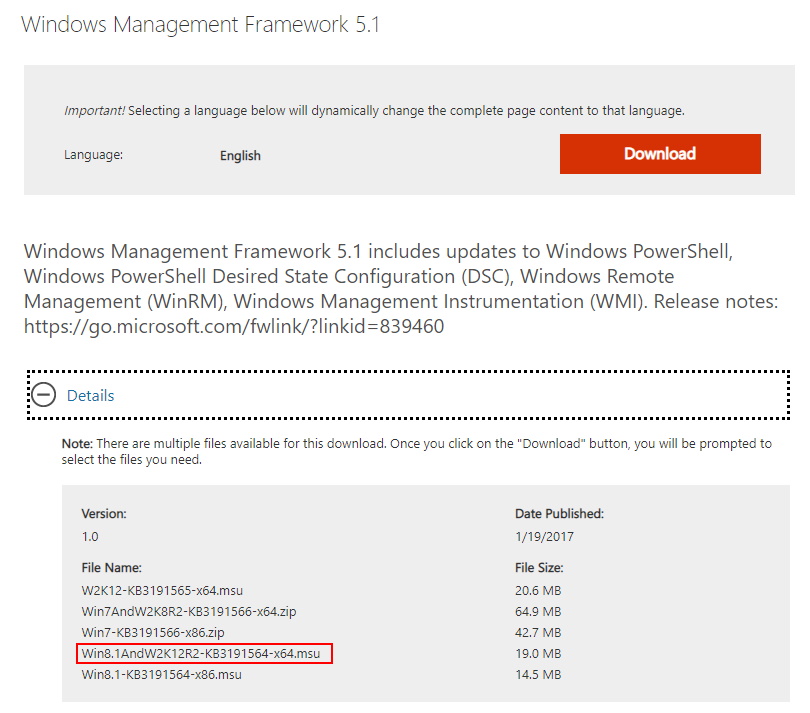This screenshot has width=810, height=713.
Task: Click the 64.9 MB file size
Action: [x=538, y=611]
